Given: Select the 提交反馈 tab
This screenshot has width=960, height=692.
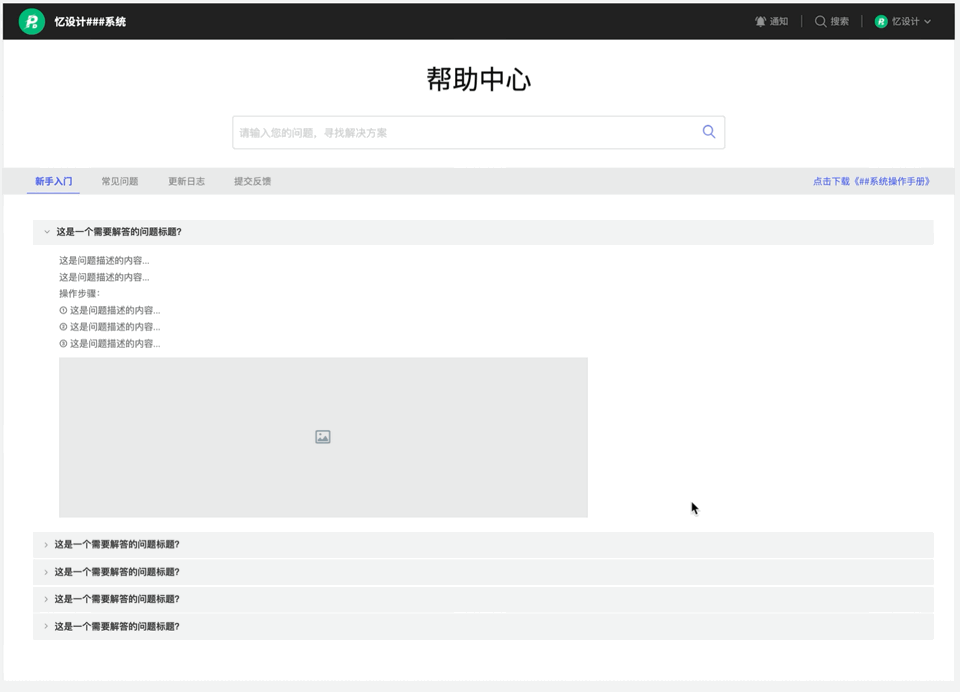Looking at the screenshot, I should pyautogui.click(x=251, y=181).
